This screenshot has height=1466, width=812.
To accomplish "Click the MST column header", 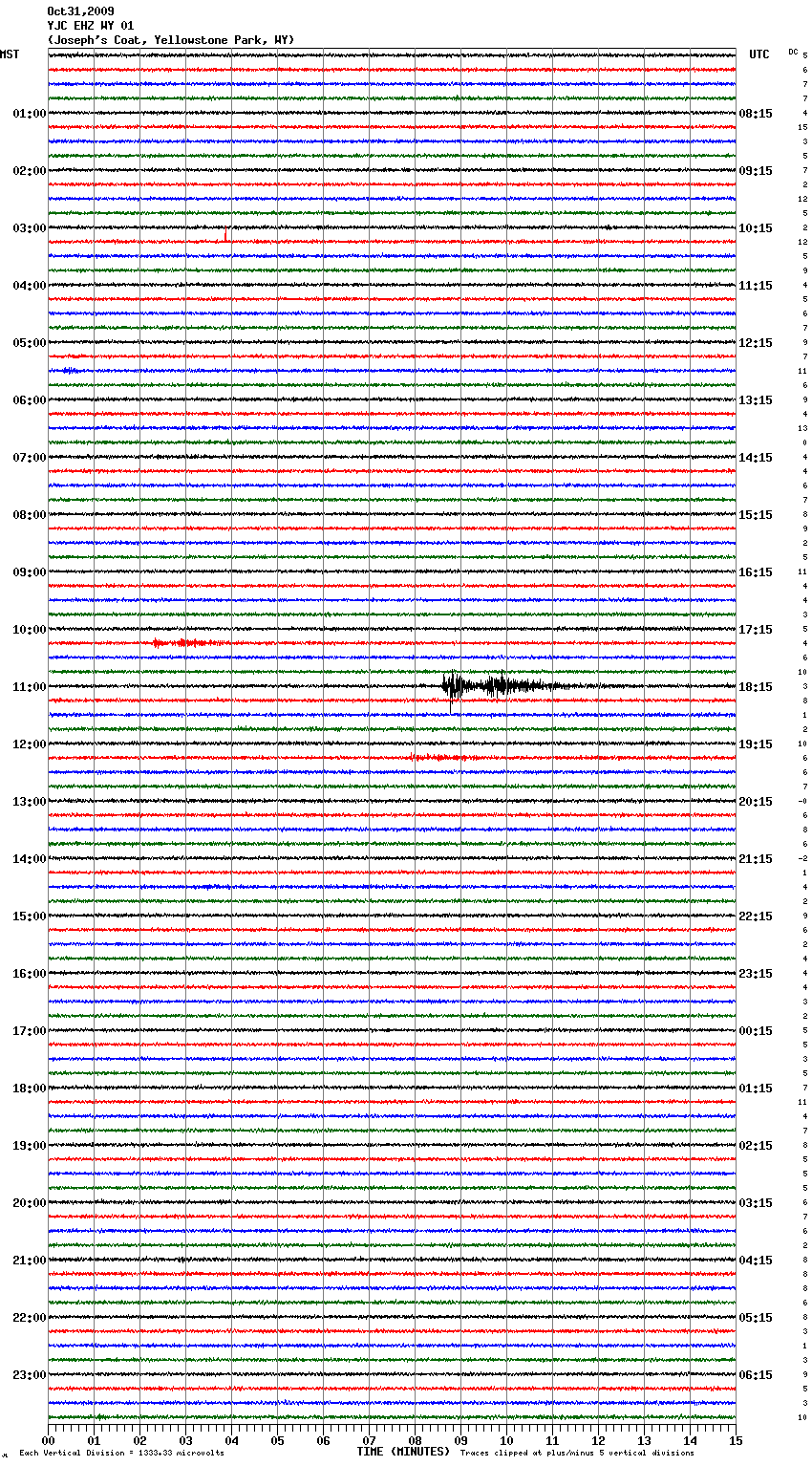I will click(x=10, y=54).
